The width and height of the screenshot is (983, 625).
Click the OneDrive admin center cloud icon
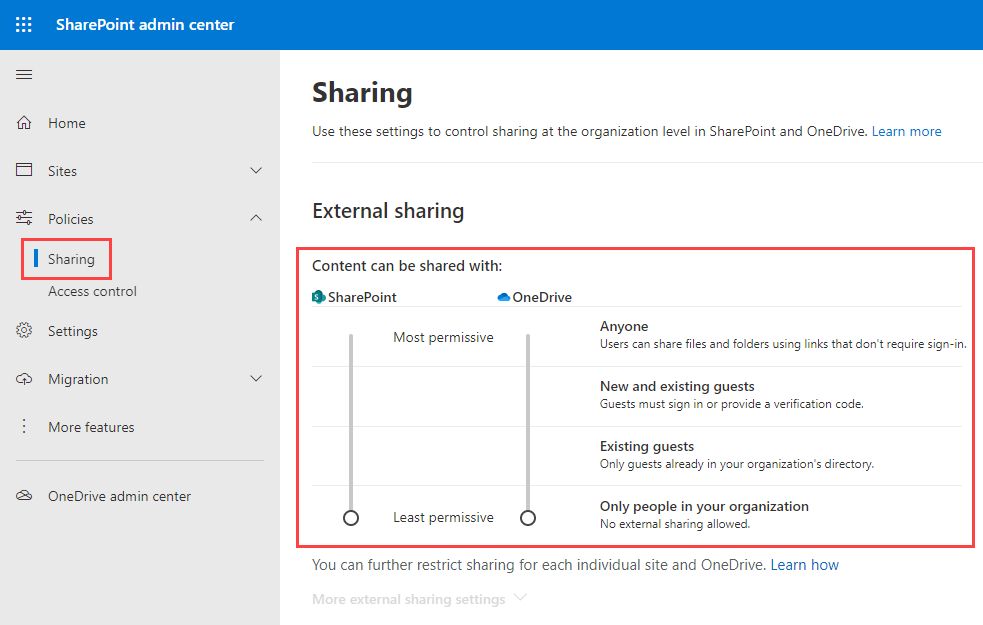24,496
